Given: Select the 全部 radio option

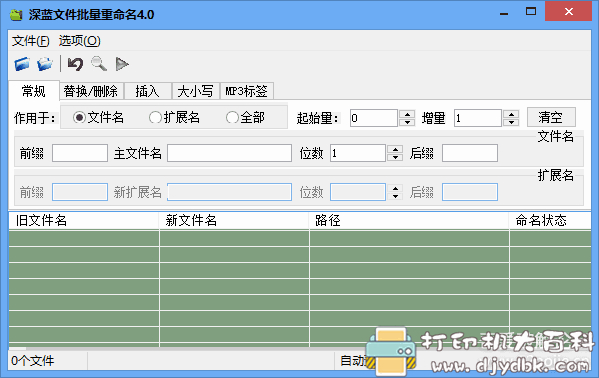Looking at the screenshot, I should coord(245,117).
